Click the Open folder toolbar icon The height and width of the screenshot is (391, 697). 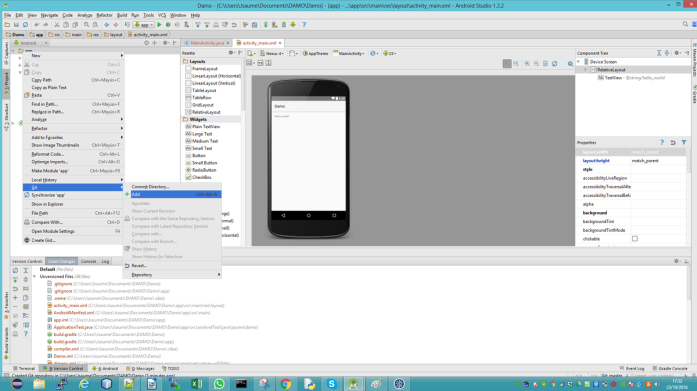[x=7, y=25]
